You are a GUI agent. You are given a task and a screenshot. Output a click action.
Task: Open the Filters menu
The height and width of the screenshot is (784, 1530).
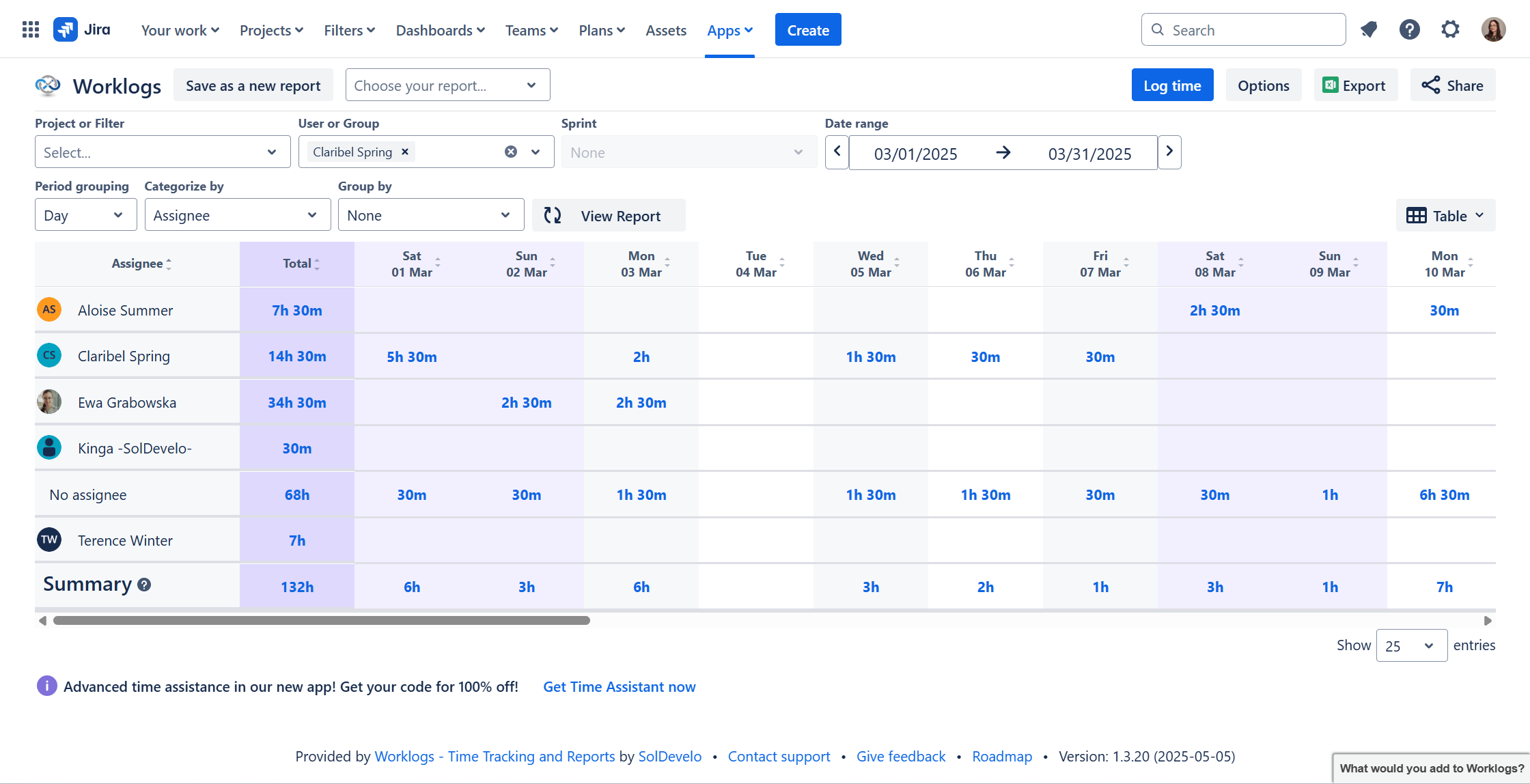[x=349, y=30]
